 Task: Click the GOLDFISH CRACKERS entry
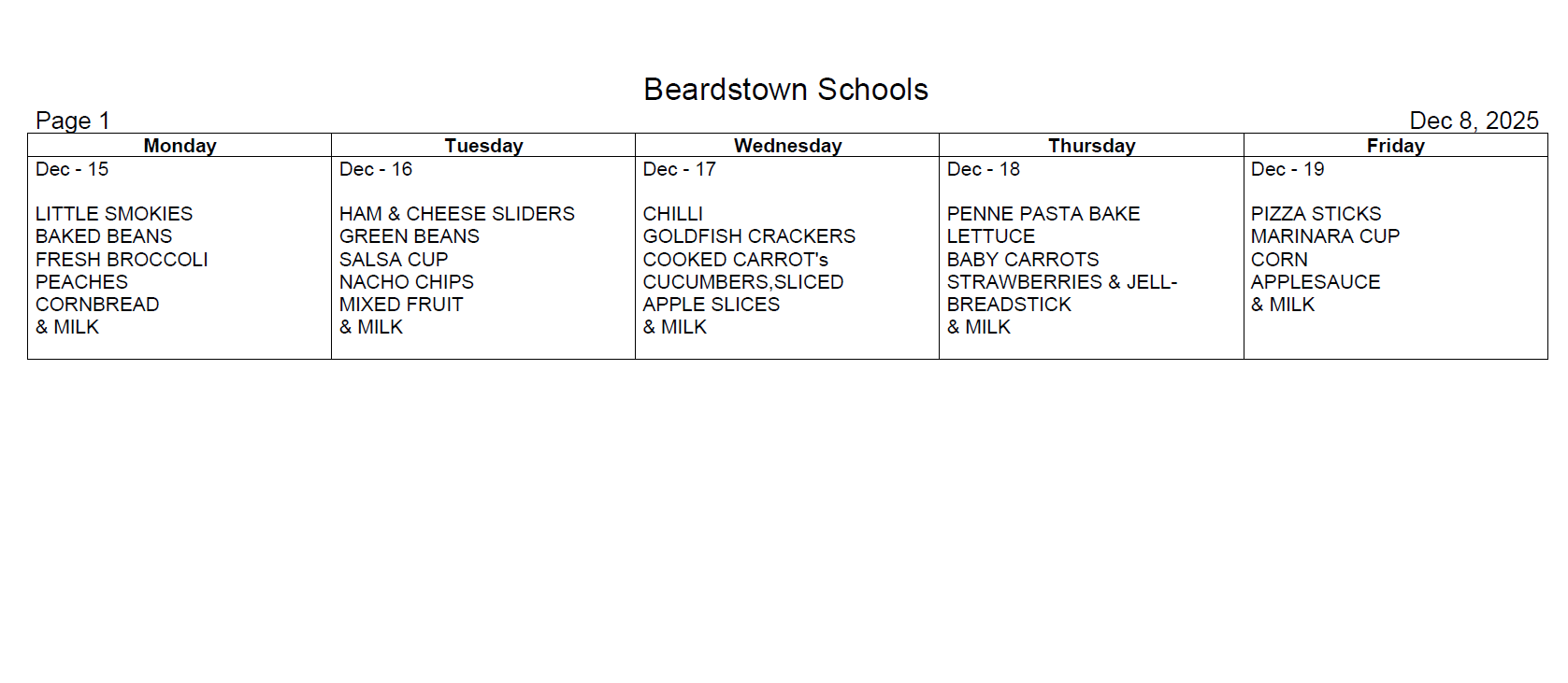click(749, 236)
